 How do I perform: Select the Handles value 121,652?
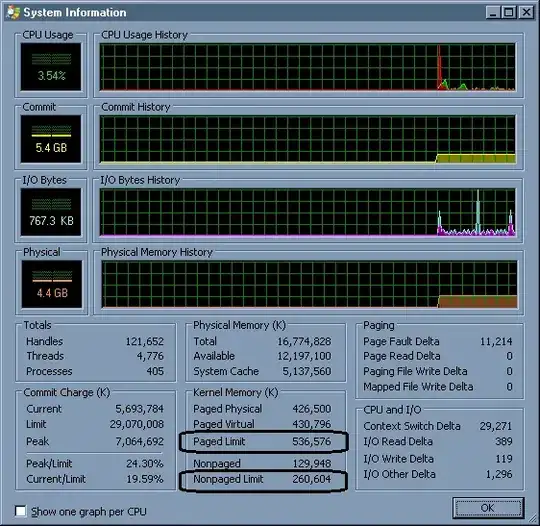coord(144,341)
